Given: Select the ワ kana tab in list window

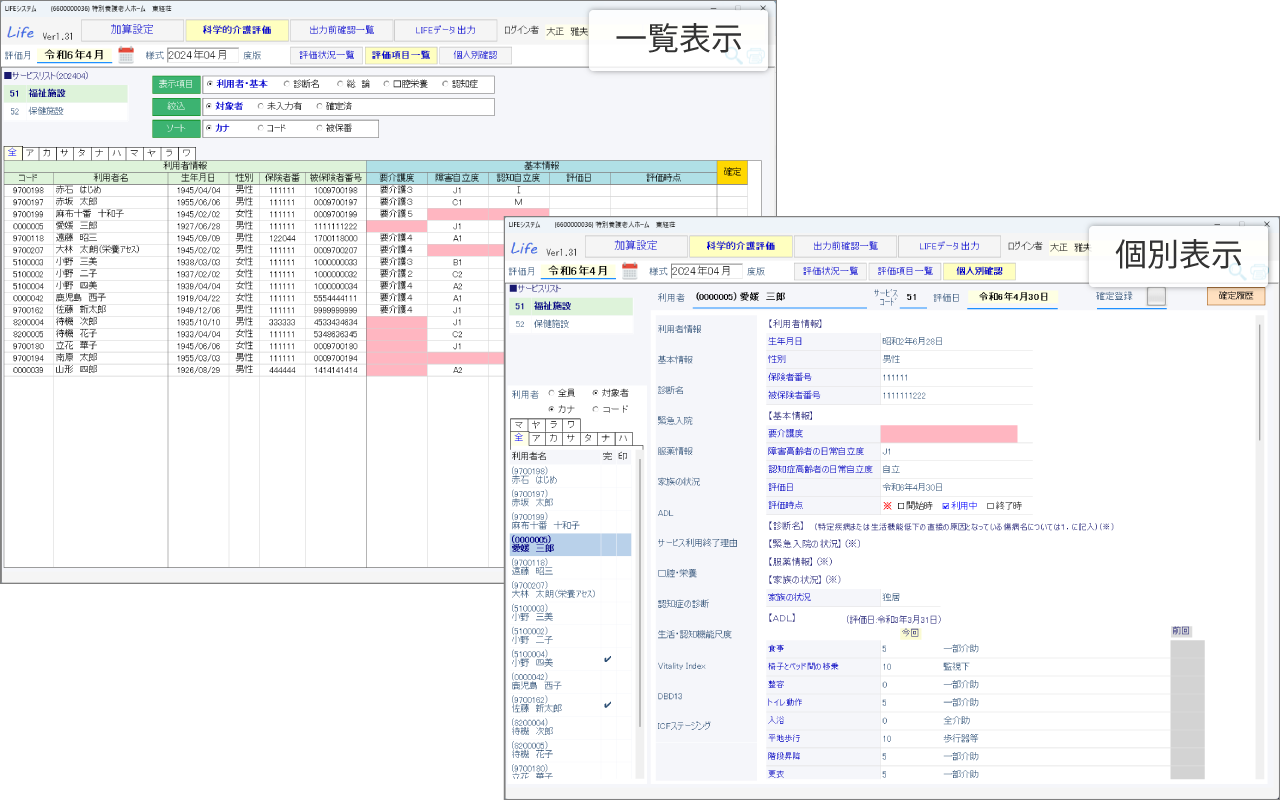Looking at the screenshot, I should coord(185,153).
